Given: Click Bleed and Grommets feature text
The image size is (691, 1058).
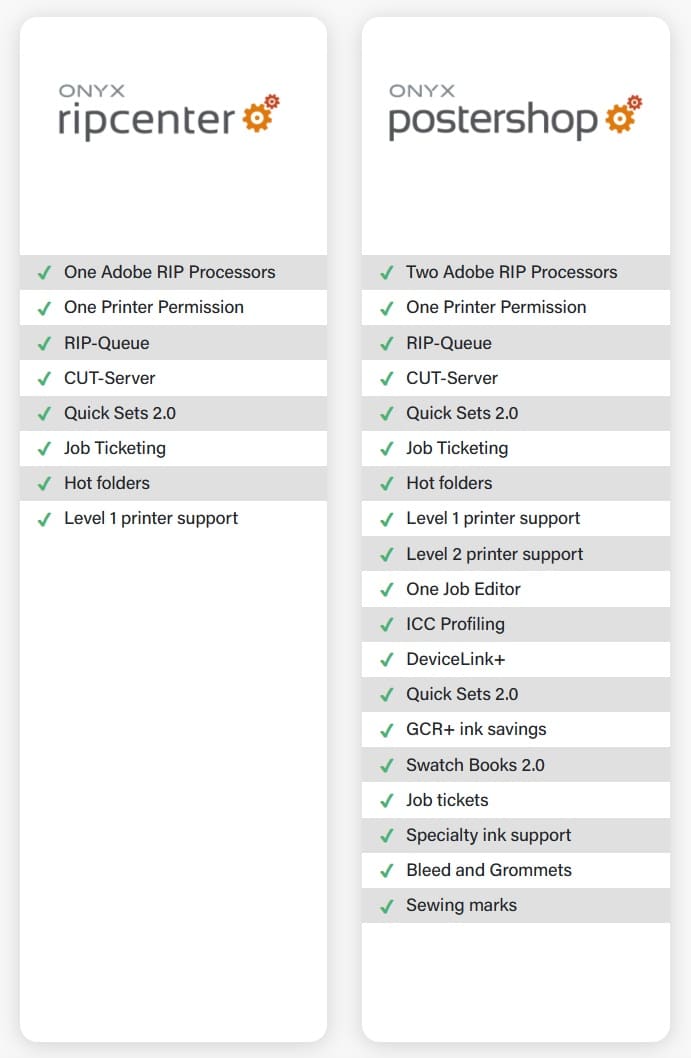Looking at the screenshot, I should 488,870.
